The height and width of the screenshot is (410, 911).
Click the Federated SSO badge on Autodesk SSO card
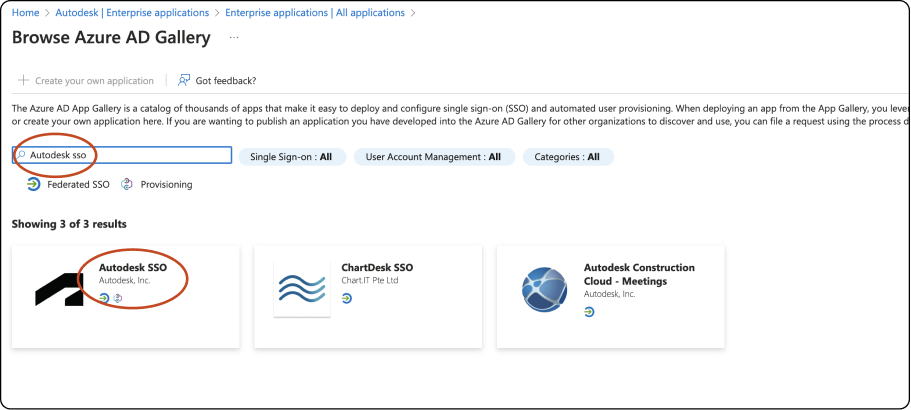(x=104, y=298)
